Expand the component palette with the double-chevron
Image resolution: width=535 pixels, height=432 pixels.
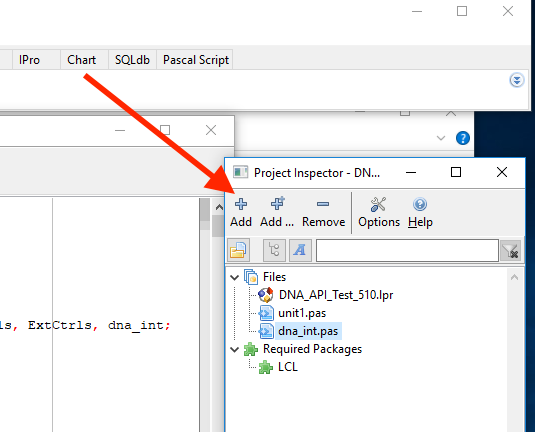point(517,81)
